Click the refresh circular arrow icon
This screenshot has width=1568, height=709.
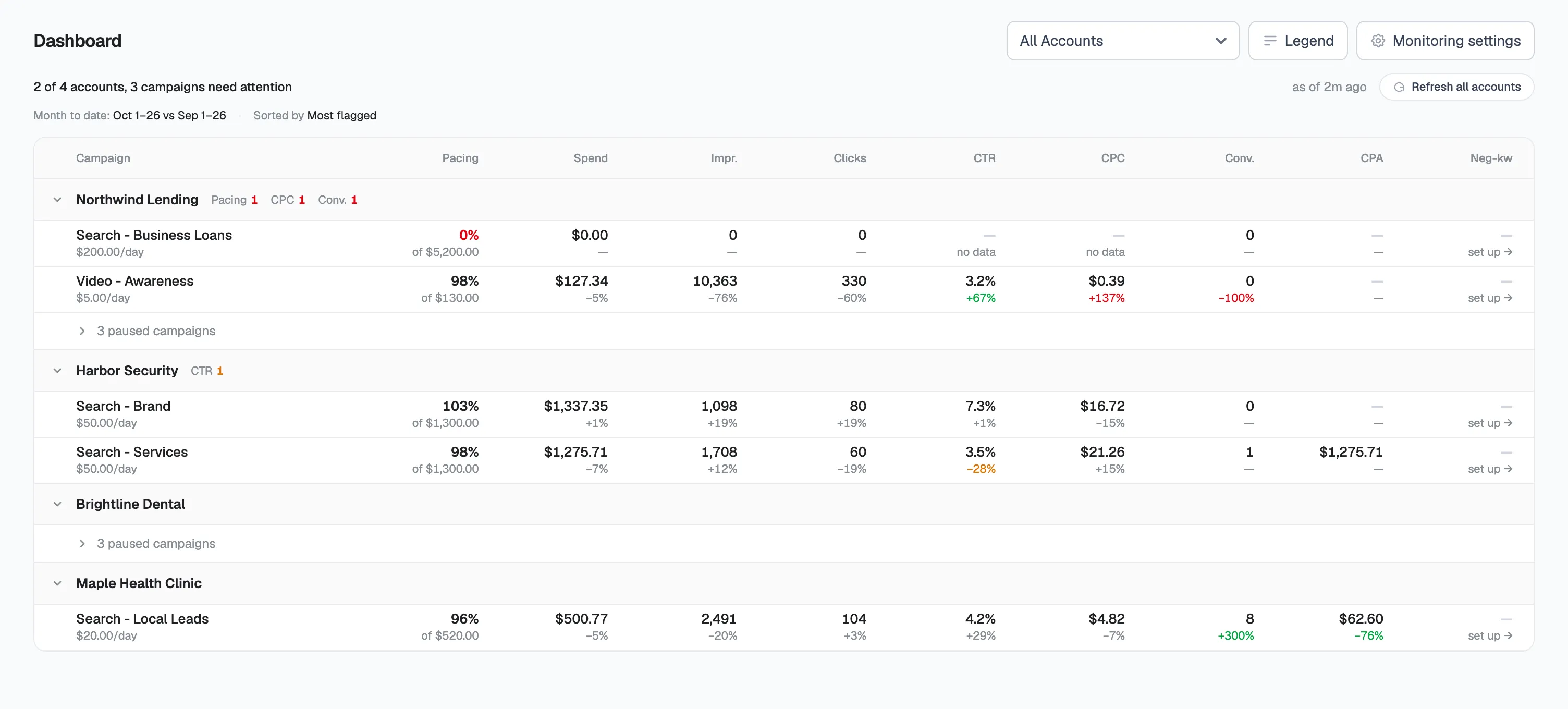[1399, 87]
